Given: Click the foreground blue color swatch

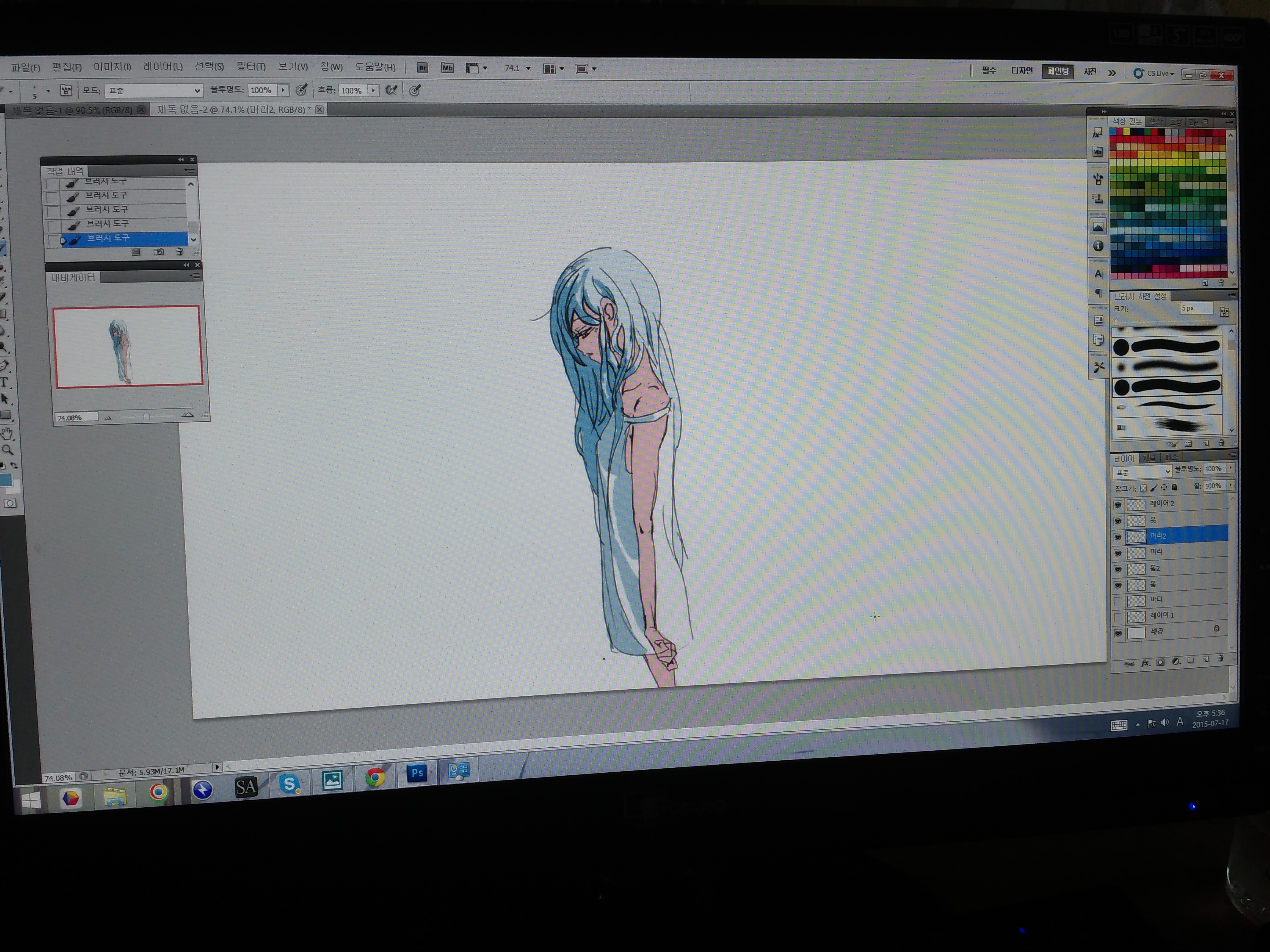Looking at the screenshot, I should 6,480.
